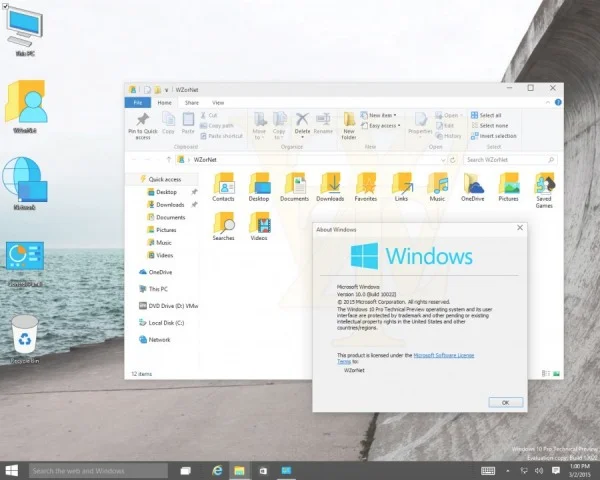This screenshot has width=600, height=480.
Task: Click the Explorer help question mark icon
Action: click(x=558, y=102)
